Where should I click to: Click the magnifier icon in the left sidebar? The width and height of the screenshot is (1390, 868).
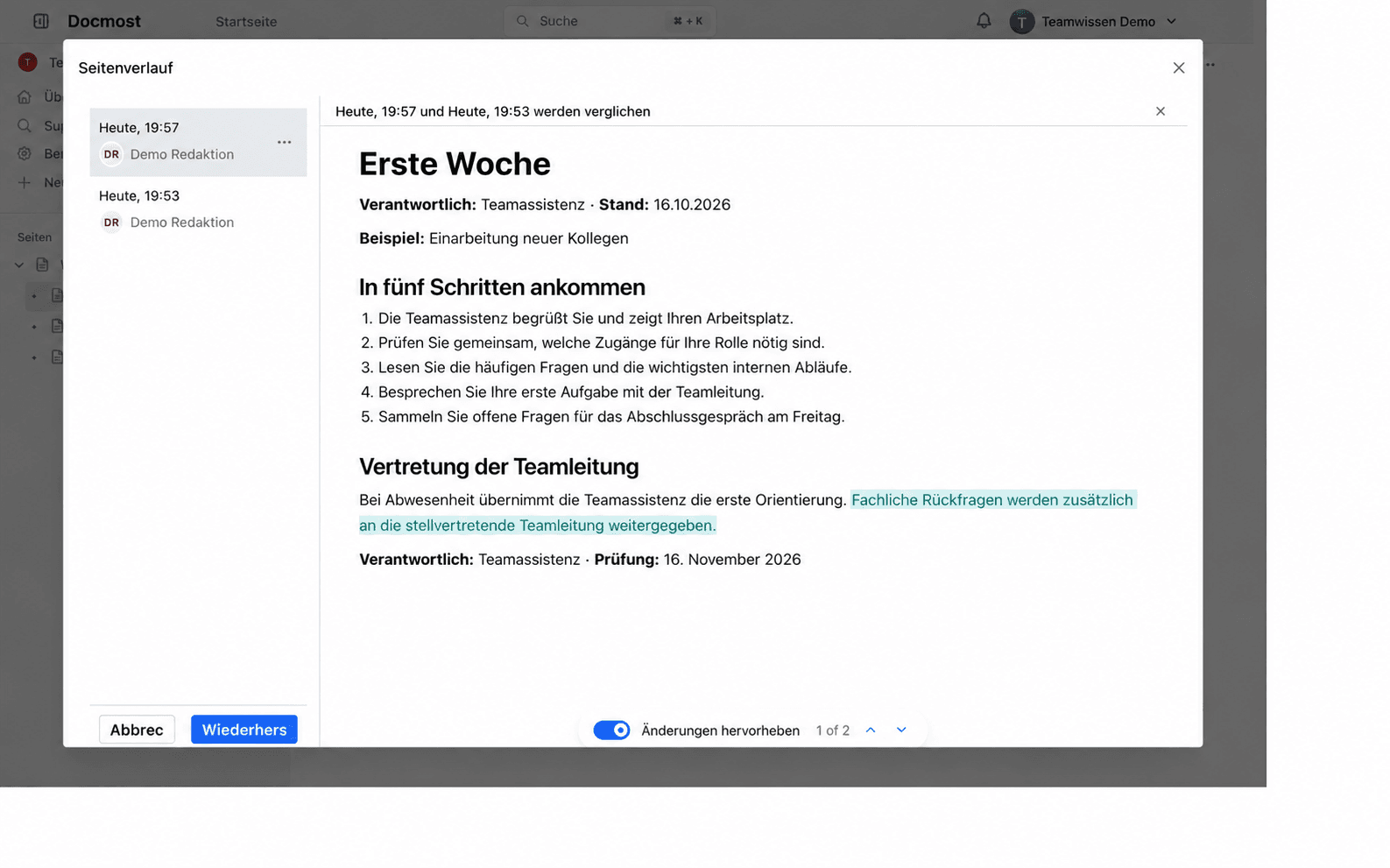(25, 126)
